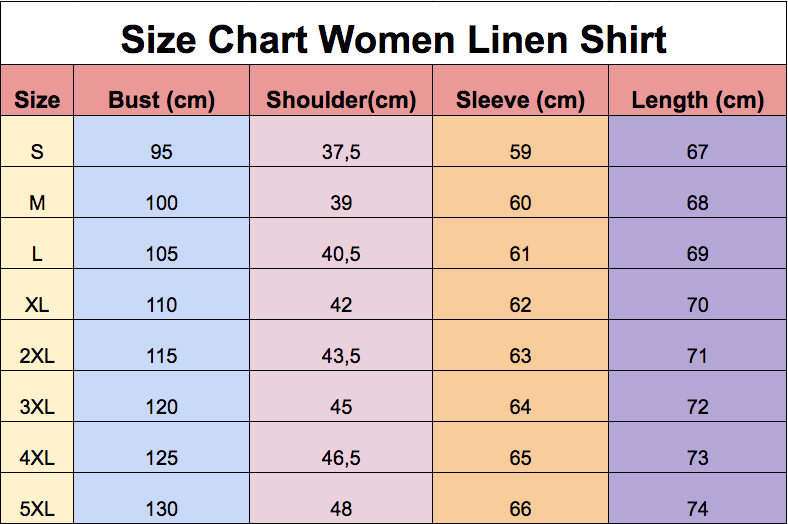This screenshot has height=524, width=788.
Task: Click bust value 95 for size S
Action: click(161, 152)
